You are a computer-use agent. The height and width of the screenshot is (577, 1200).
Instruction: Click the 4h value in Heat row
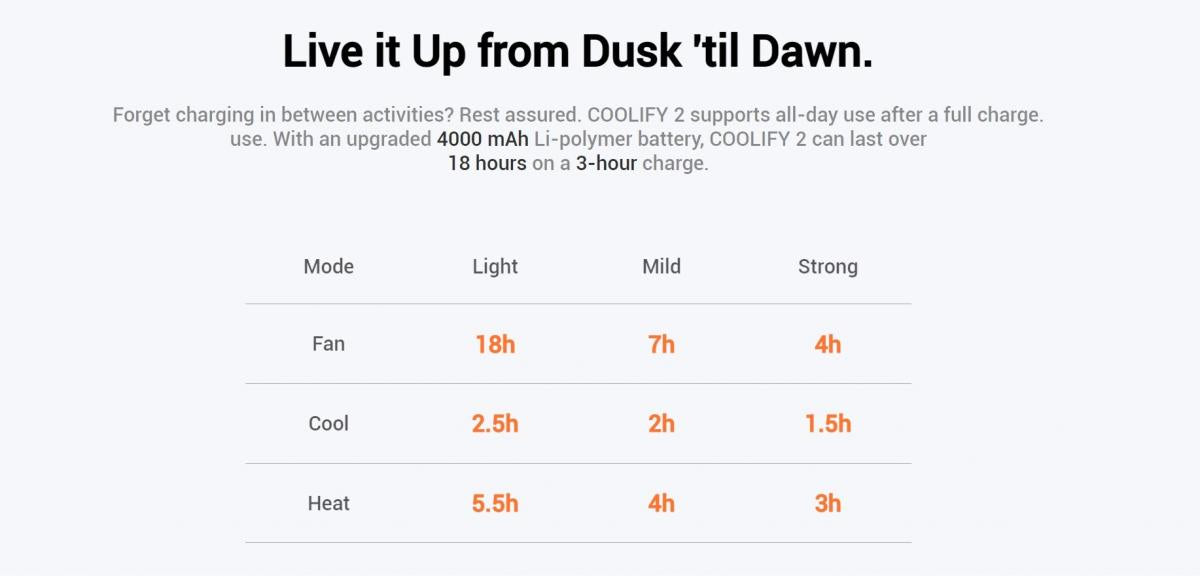pos(661,503)
